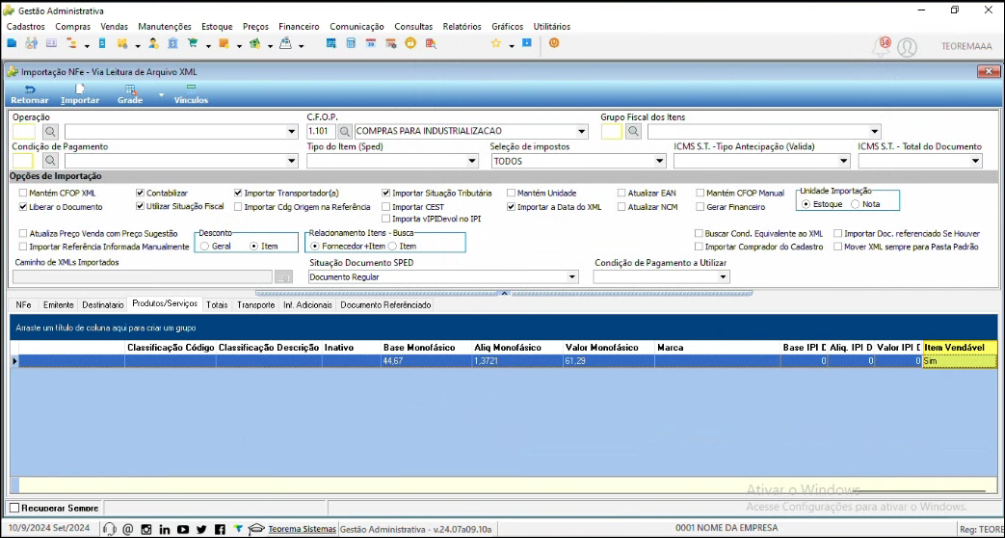
Task: Click the calendar toolbar icon
Action: (370, 44)
